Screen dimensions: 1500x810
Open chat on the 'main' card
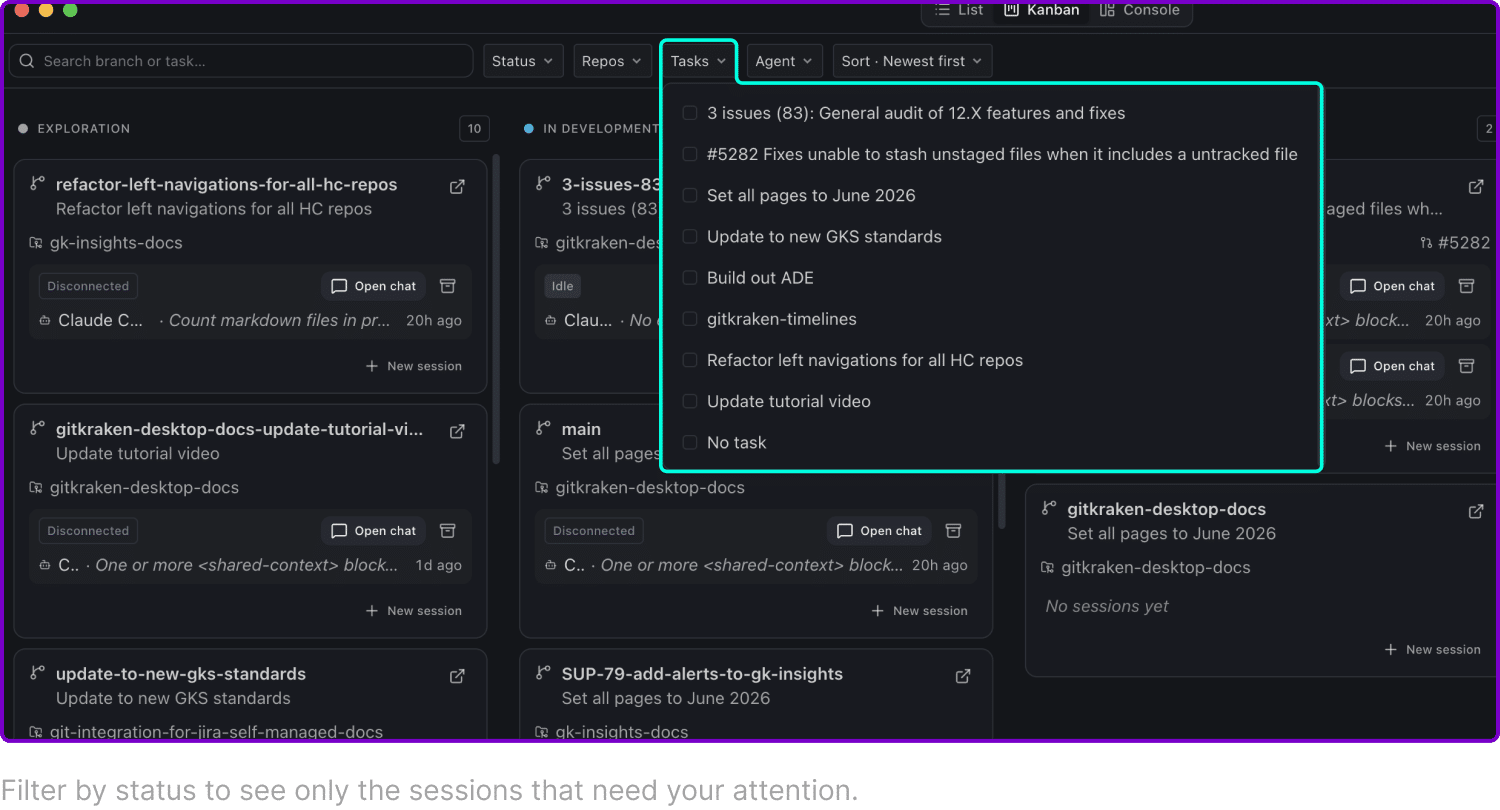point(880,531)
